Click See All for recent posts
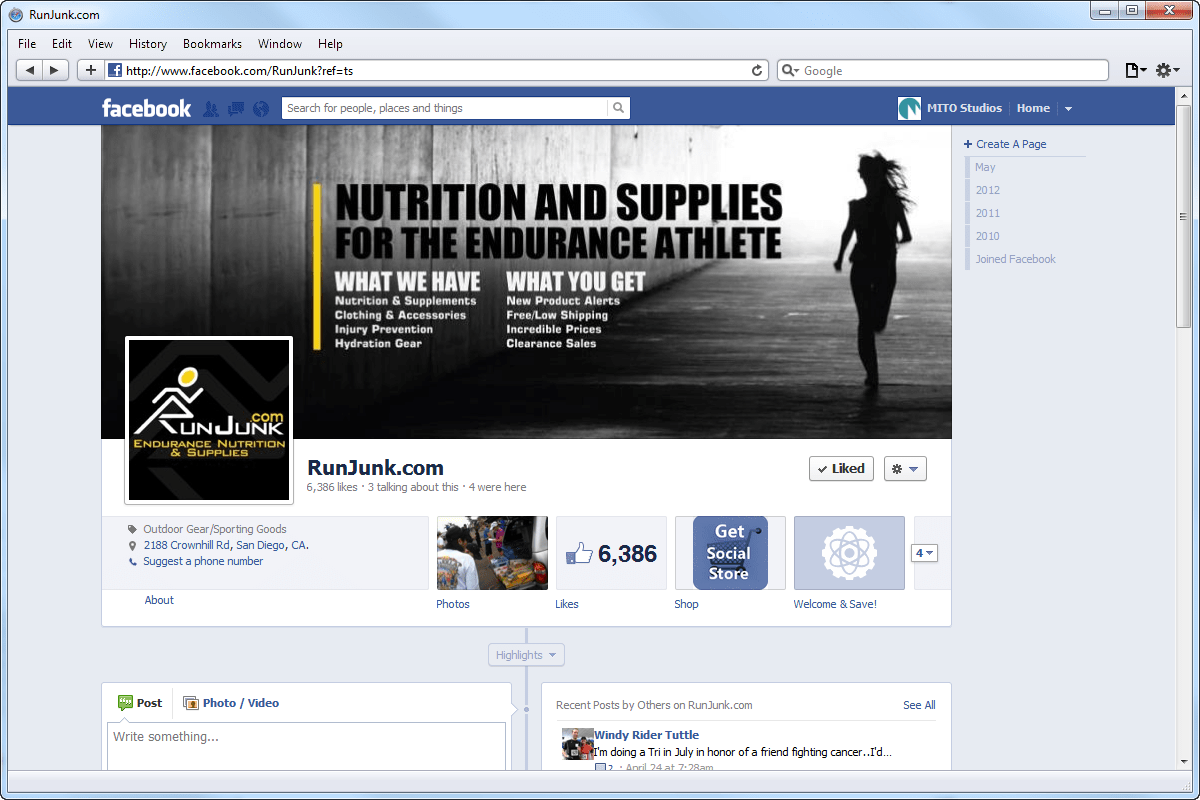The height and width of the screenshot is (800, 1200). (x=919, y=705)
